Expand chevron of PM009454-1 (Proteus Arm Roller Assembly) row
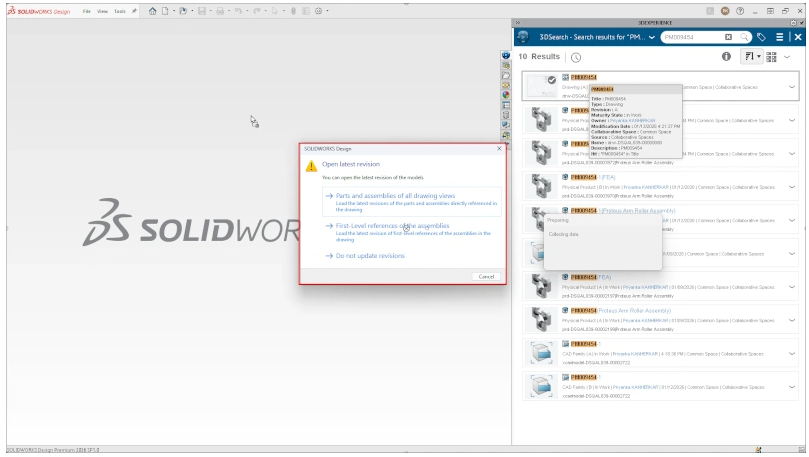The image size is (809, 457). point(791,220)
